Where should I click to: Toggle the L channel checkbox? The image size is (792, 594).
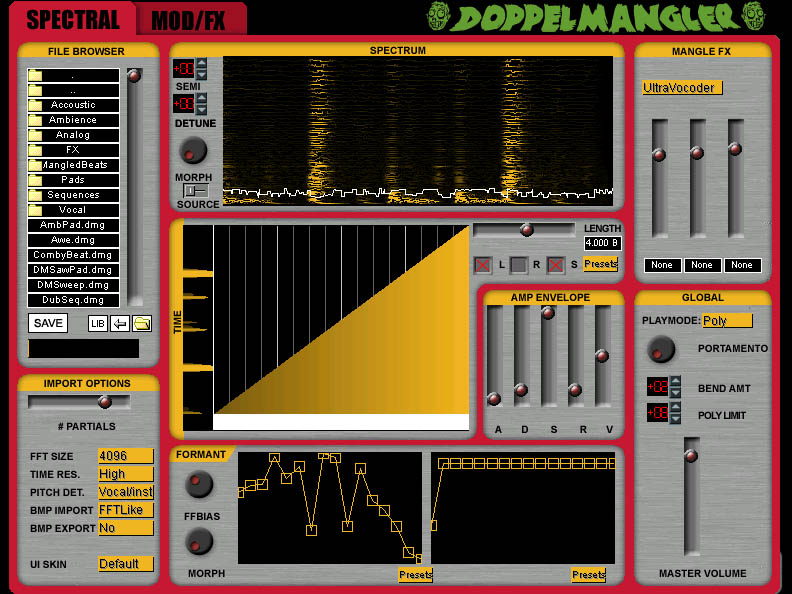(483, 265)
